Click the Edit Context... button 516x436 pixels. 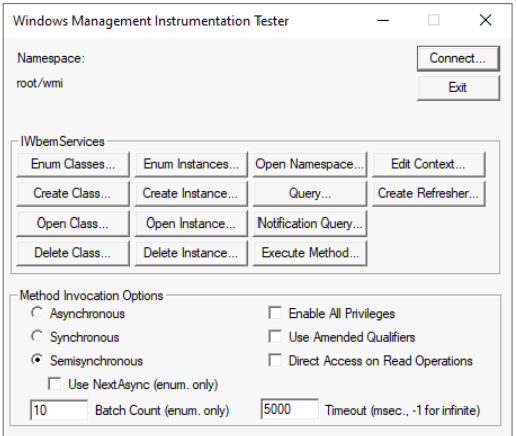point(428,164)
